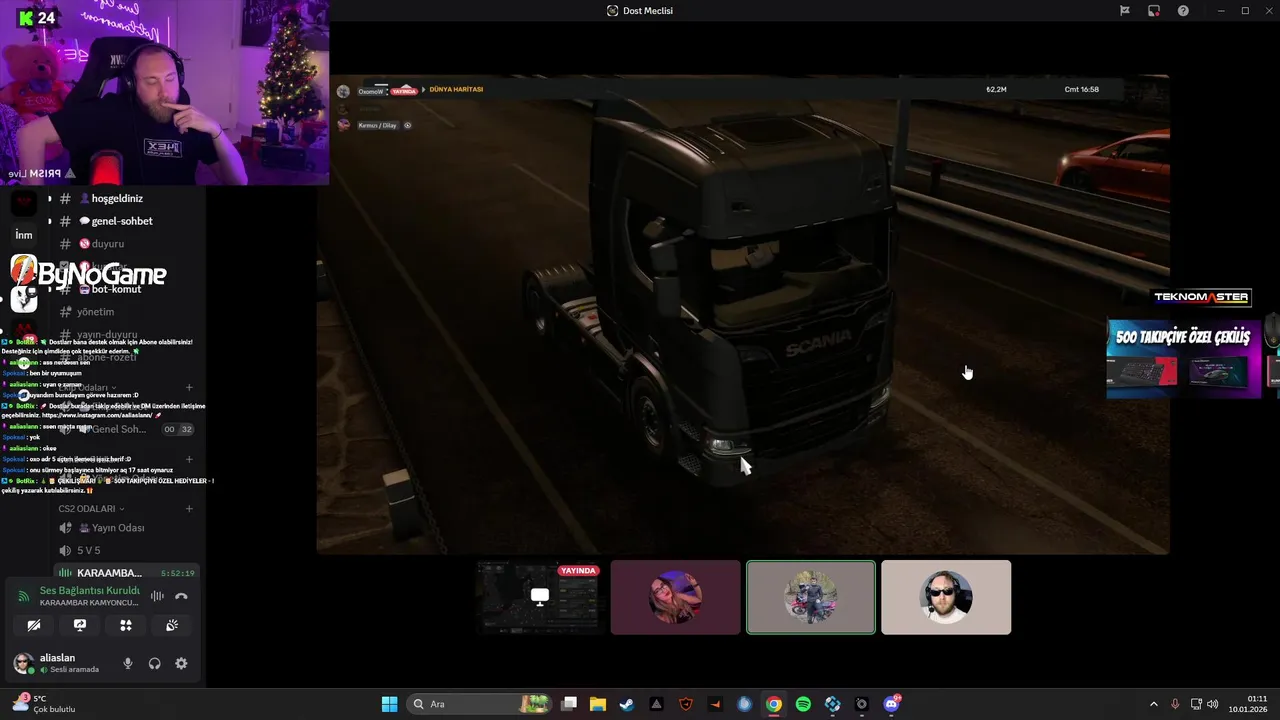Open Google Chrome from taskbar

(774, 704)
